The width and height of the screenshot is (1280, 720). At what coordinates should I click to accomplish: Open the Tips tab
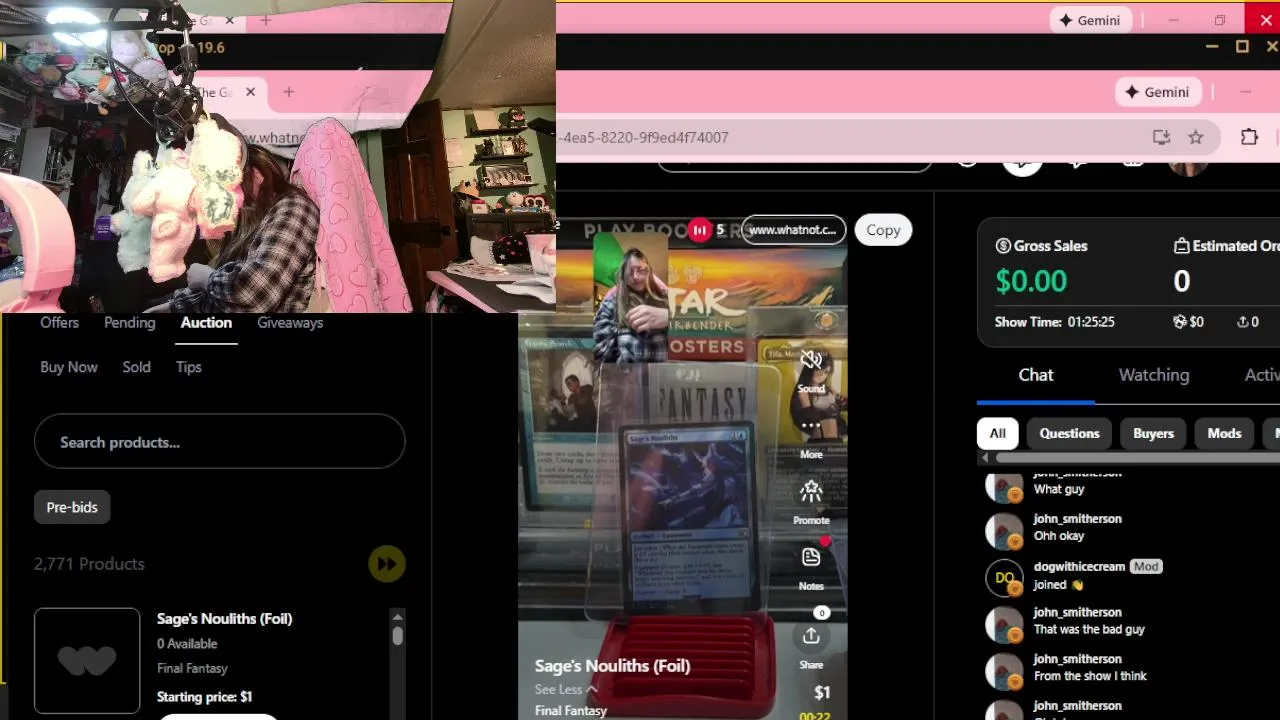[189, 367]
